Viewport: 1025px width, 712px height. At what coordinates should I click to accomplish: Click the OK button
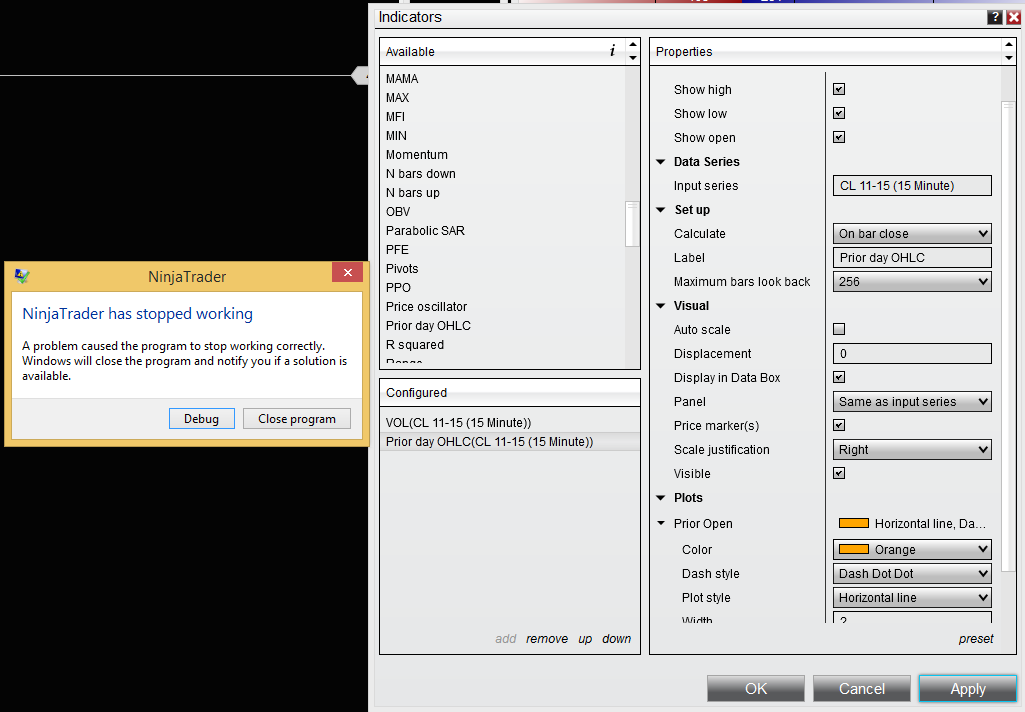click(x=756, y=688)
